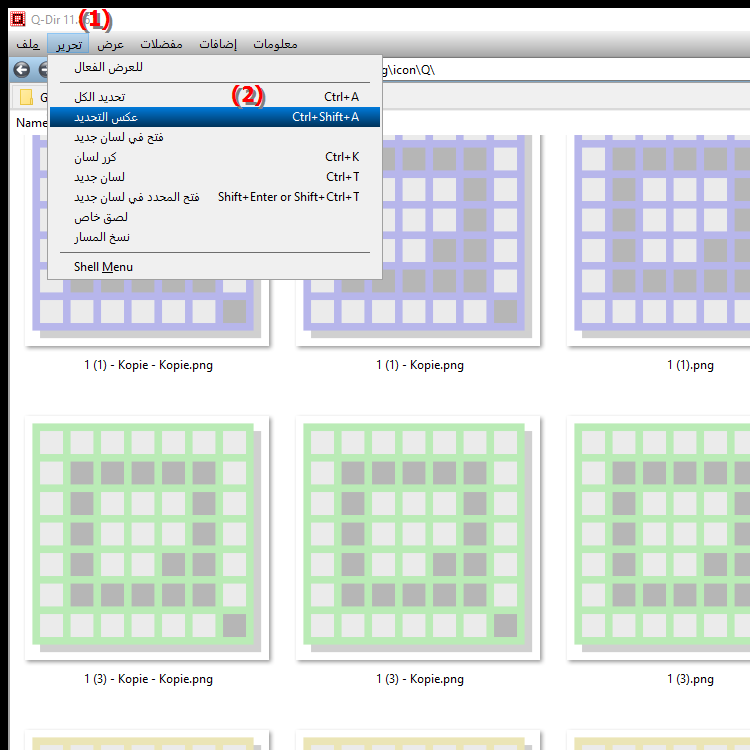
Task: Close the open تحرير (Edit) menu
Action: click(68, 44)
